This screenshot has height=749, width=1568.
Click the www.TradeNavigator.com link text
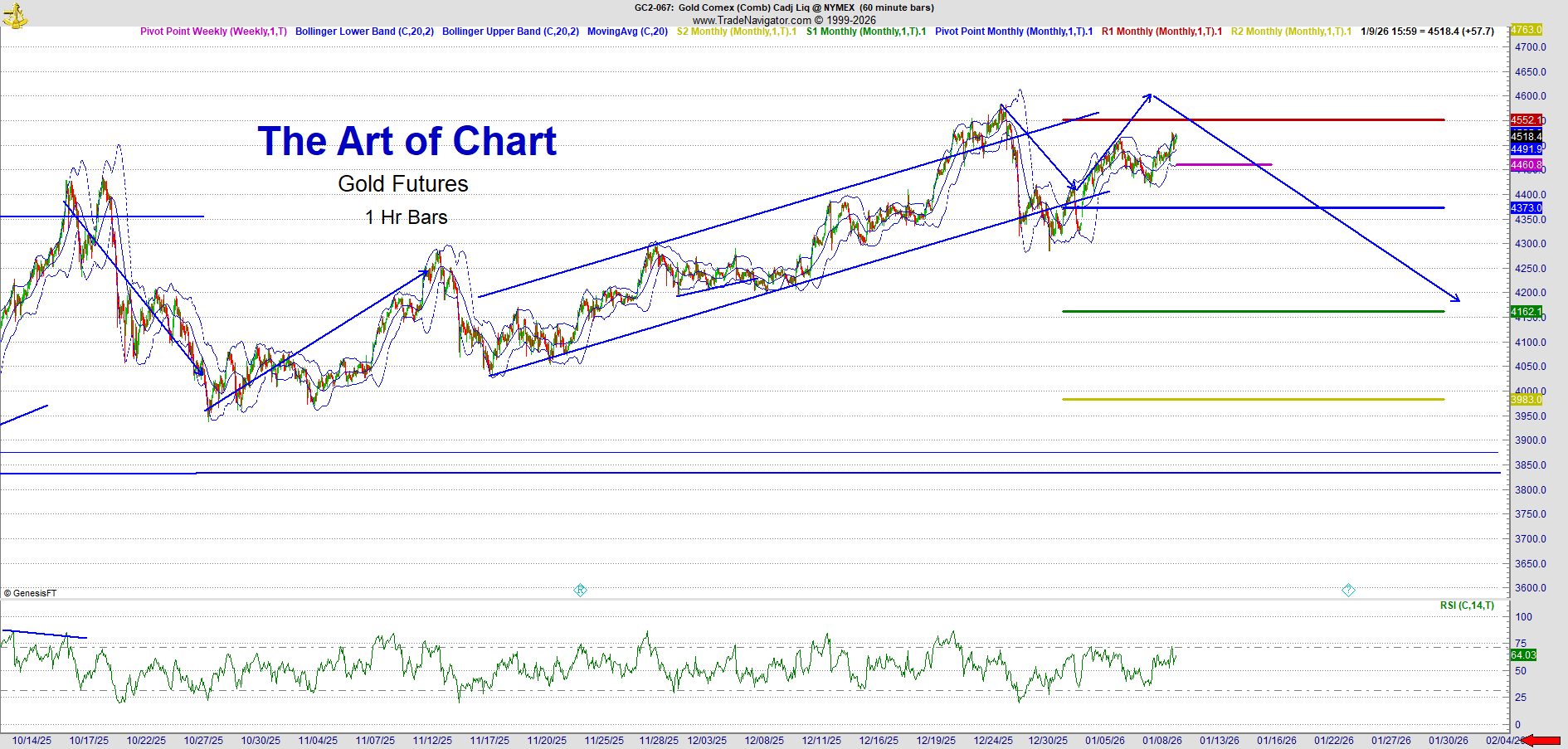click(752, 20)
